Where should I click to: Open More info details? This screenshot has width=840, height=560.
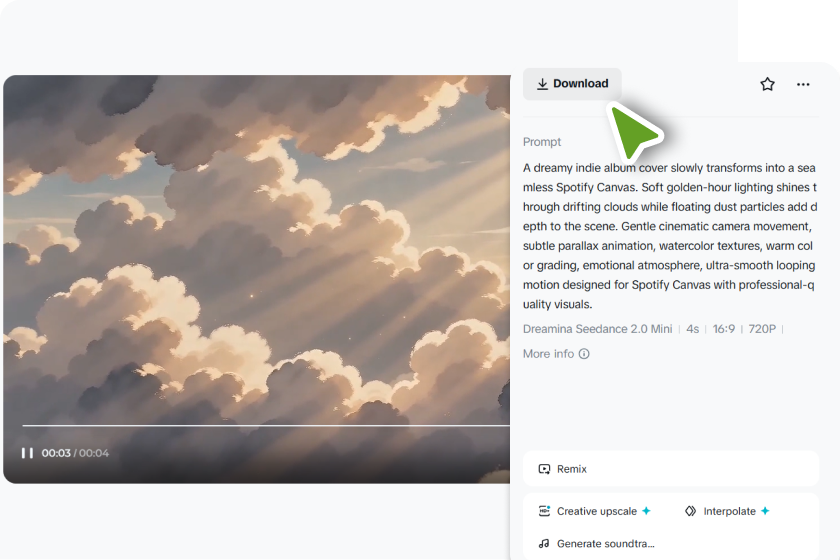pyautogui.click(x=556, y=354)
